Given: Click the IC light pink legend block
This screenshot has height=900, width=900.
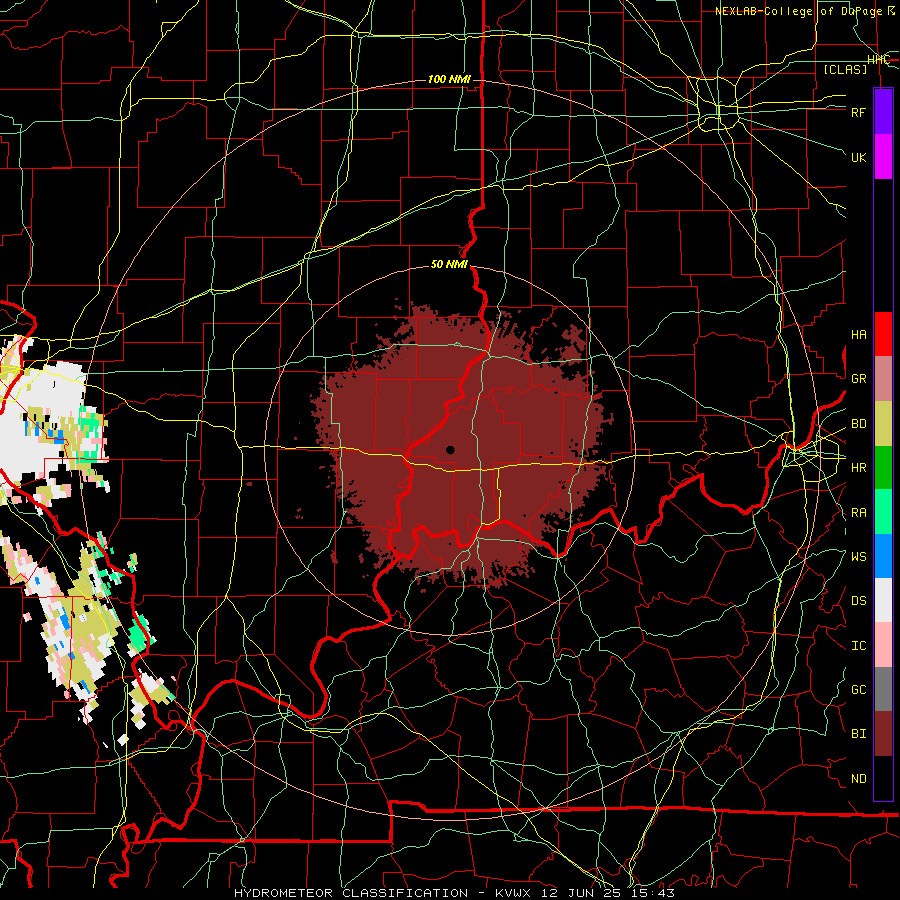Looking at the screenshot, I should tap(883, 645).
